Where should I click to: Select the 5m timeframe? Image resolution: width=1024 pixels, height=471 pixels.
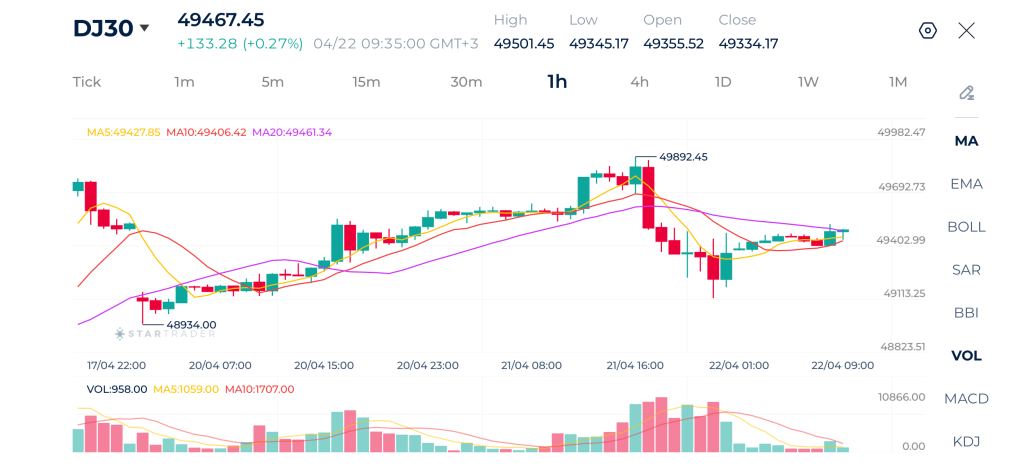(x=272, y=82)
